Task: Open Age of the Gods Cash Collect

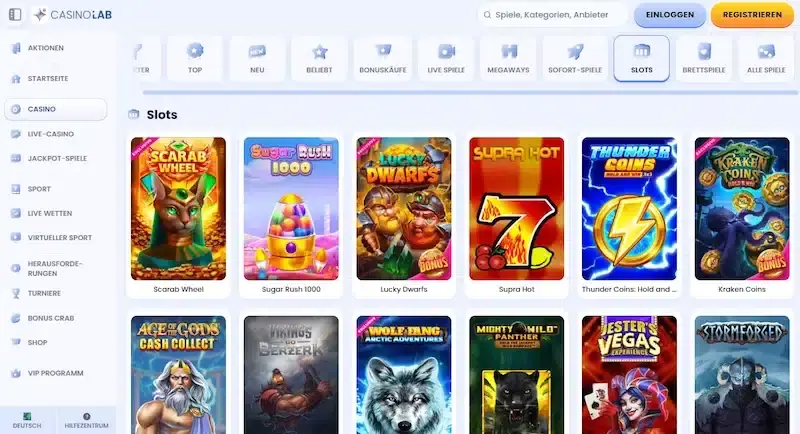Action: coord(178,375)
